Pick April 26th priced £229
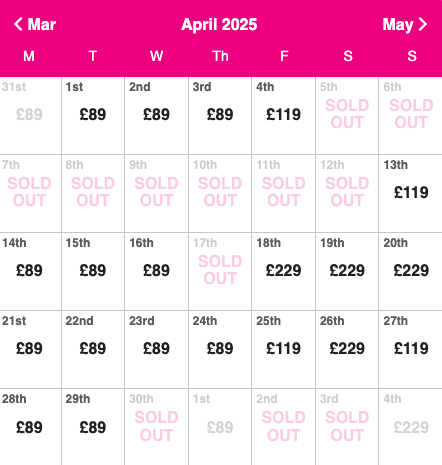Image resolution: width=442 pixels, height=465 pixels. (x=347, y=350)
